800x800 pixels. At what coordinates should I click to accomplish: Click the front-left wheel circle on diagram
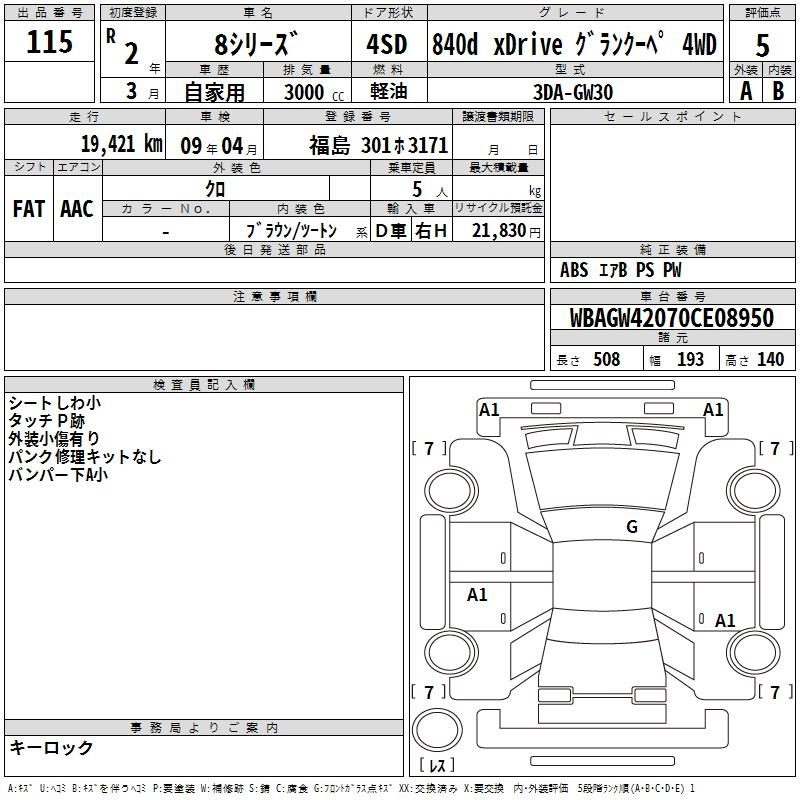(x=451, y=491)
